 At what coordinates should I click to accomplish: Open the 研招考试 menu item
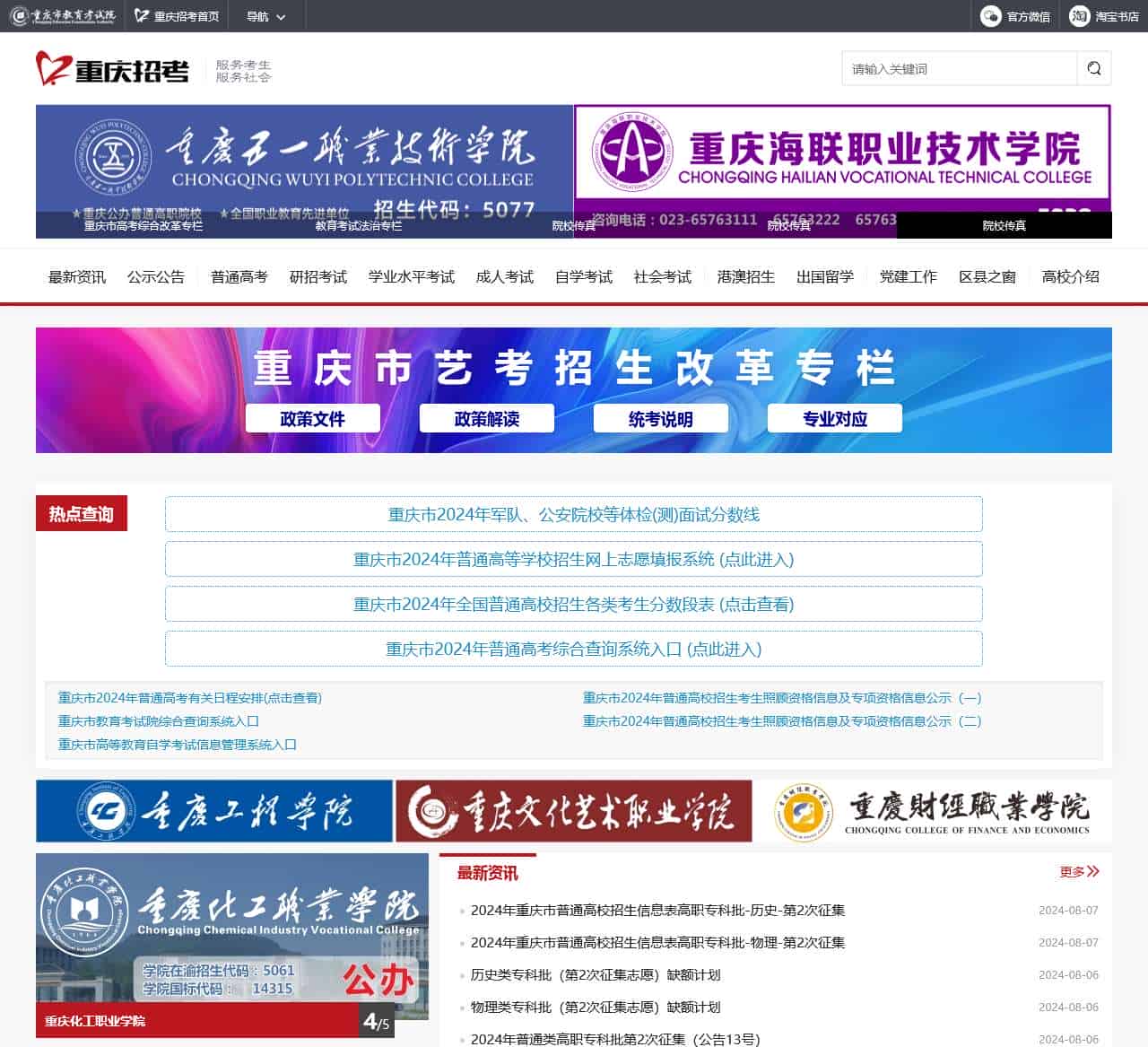(318, 277)
